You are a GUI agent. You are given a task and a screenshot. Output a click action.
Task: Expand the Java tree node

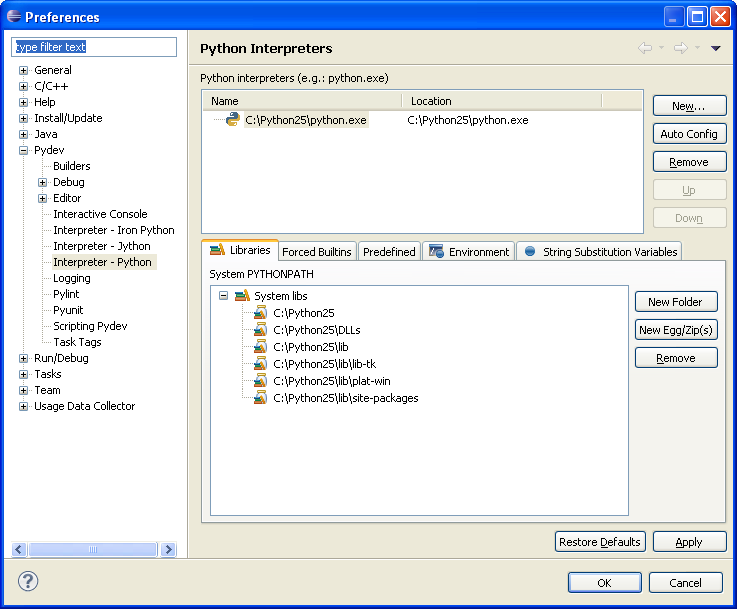point(23,134)
